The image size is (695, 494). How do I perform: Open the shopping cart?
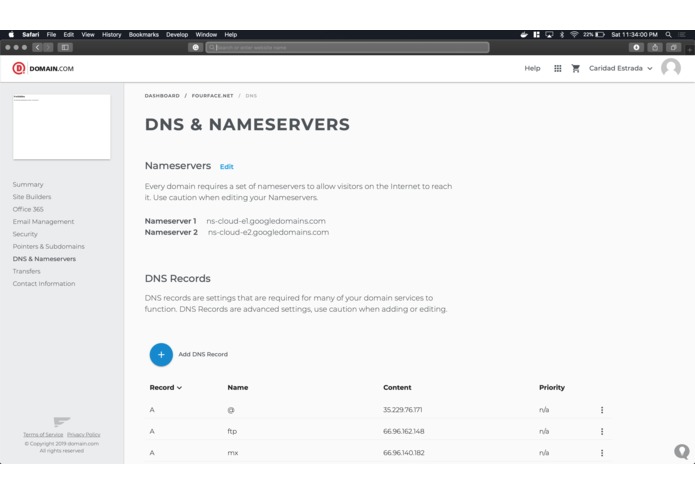(575, 68)
